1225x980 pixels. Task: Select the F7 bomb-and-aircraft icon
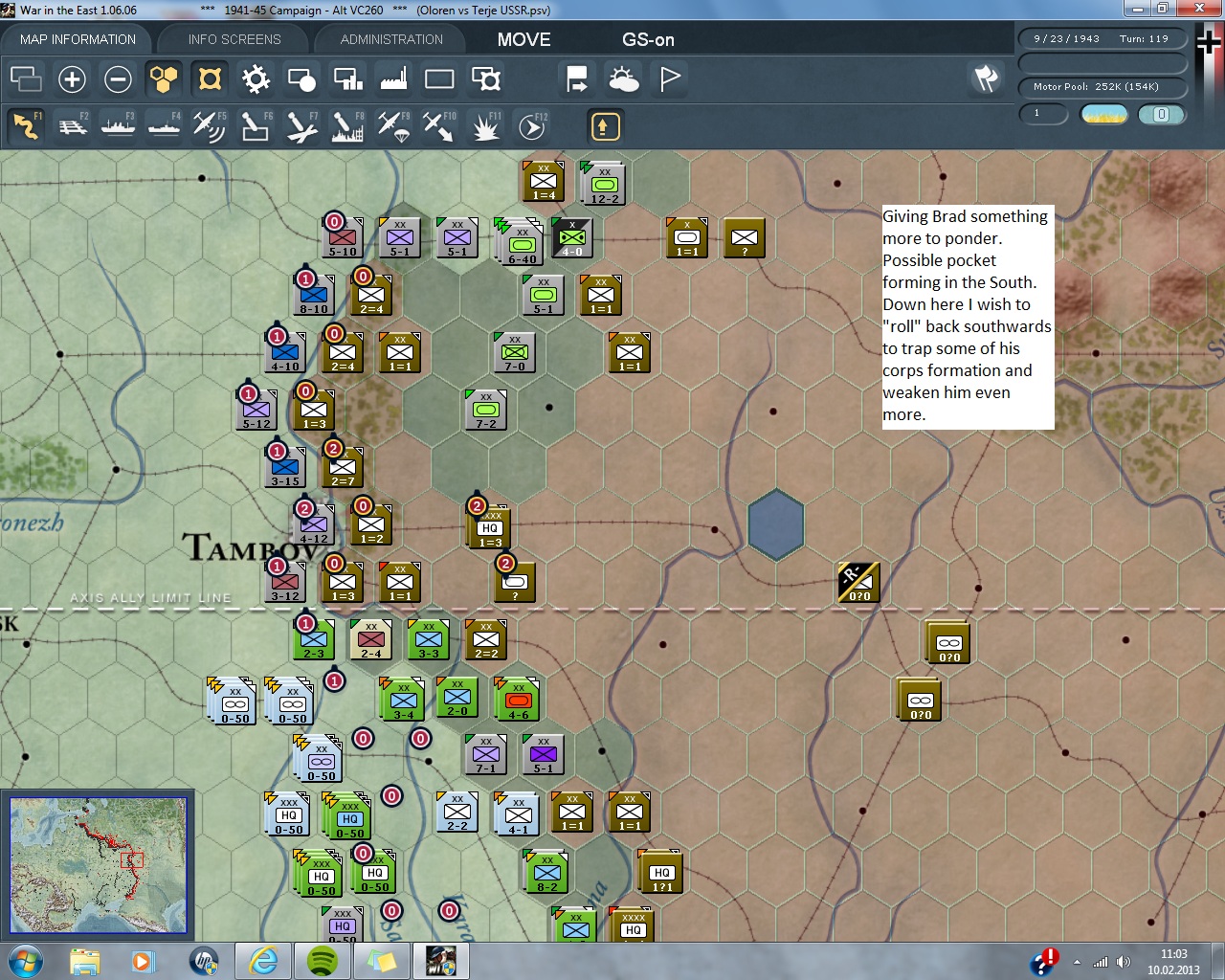pyautogui.click(x=301, y=125)
